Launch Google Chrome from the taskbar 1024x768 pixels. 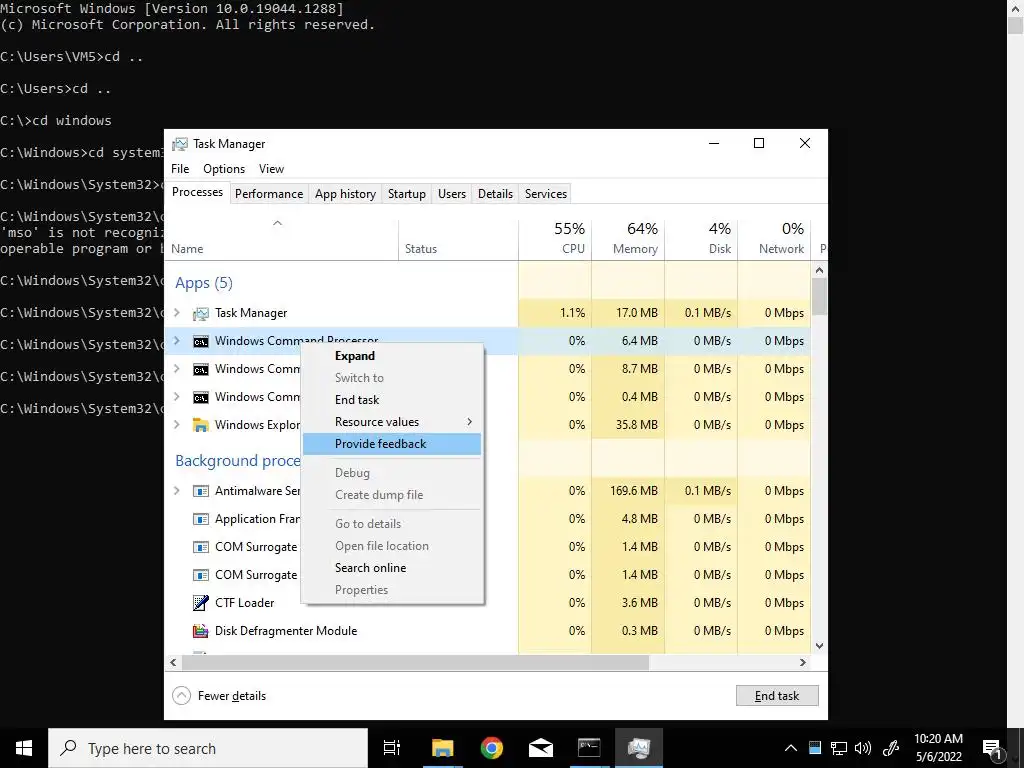click(x=492, y=748)
